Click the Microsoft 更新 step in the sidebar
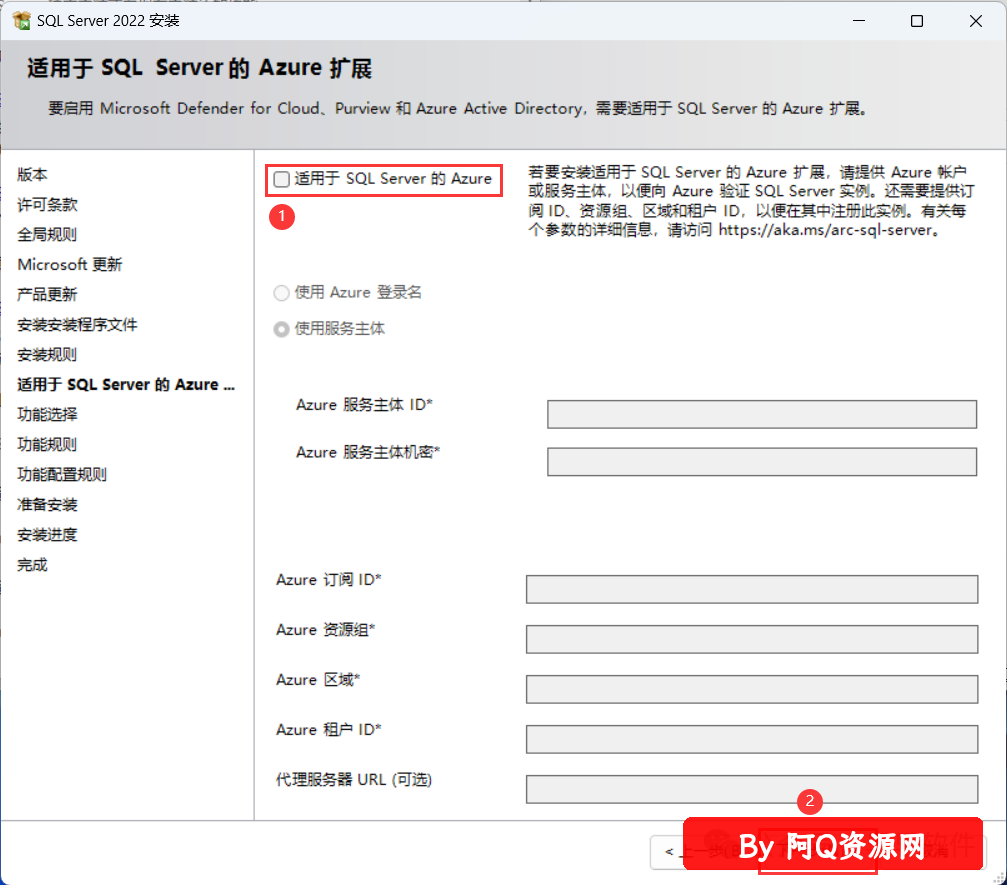 (x=70, y=265)
